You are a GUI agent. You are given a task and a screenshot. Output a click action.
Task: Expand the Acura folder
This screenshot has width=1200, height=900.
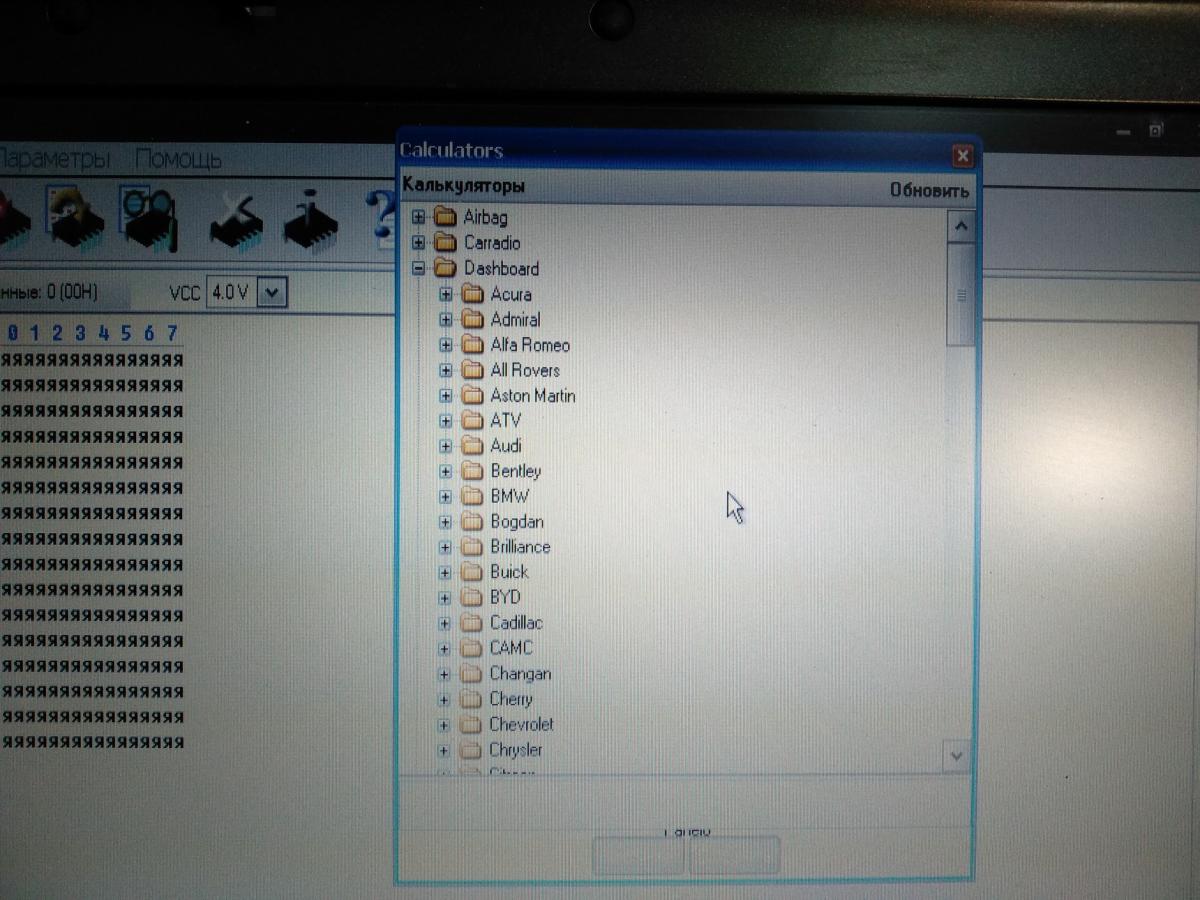click(x=446, y=294)
